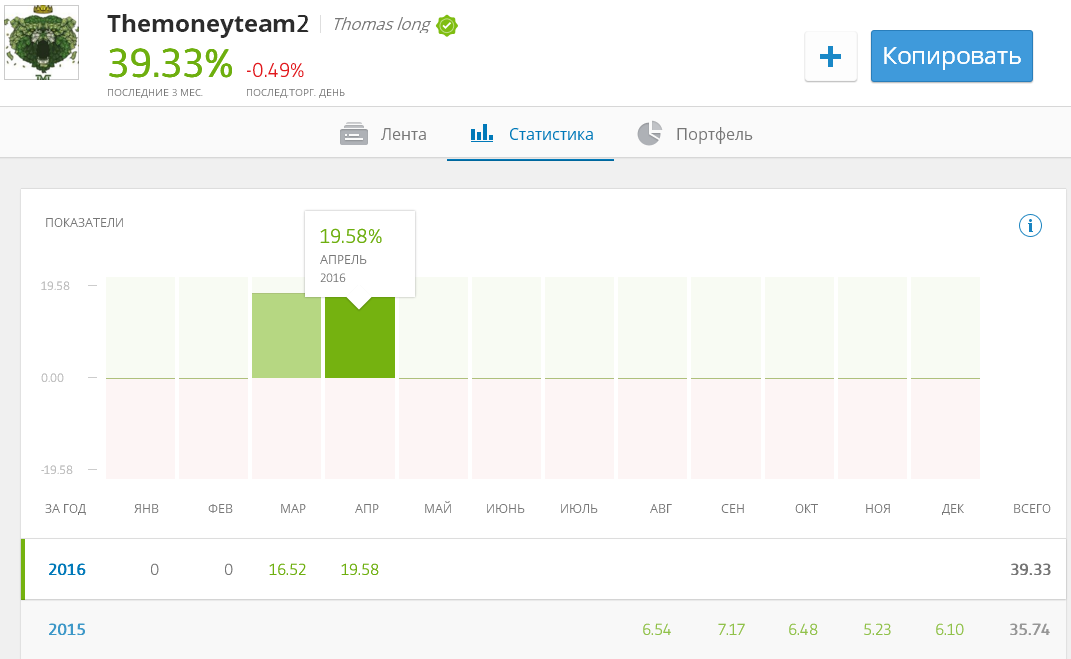
Task: Click the Themoneyteam2 username heading
Action: 208,24
